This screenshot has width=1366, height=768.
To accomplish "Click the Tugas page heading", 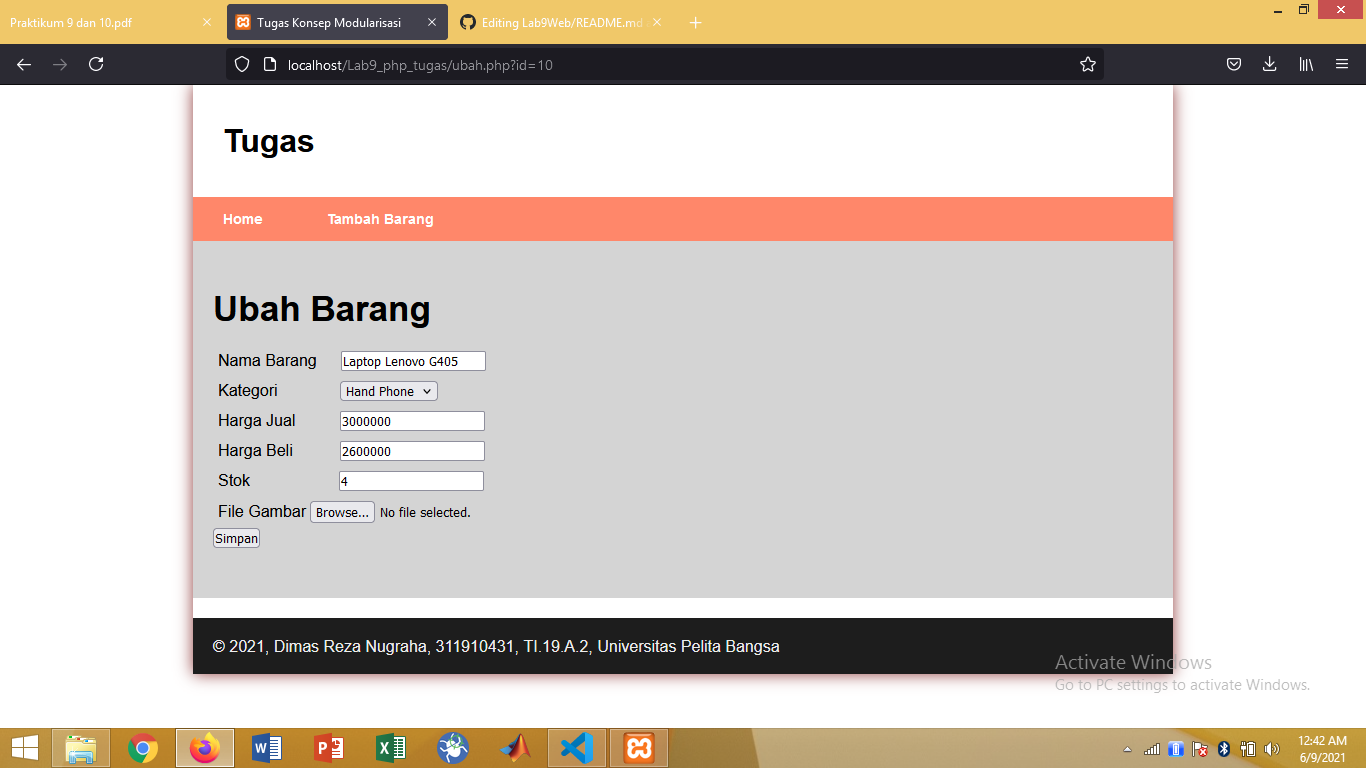I will pos(269,141).
